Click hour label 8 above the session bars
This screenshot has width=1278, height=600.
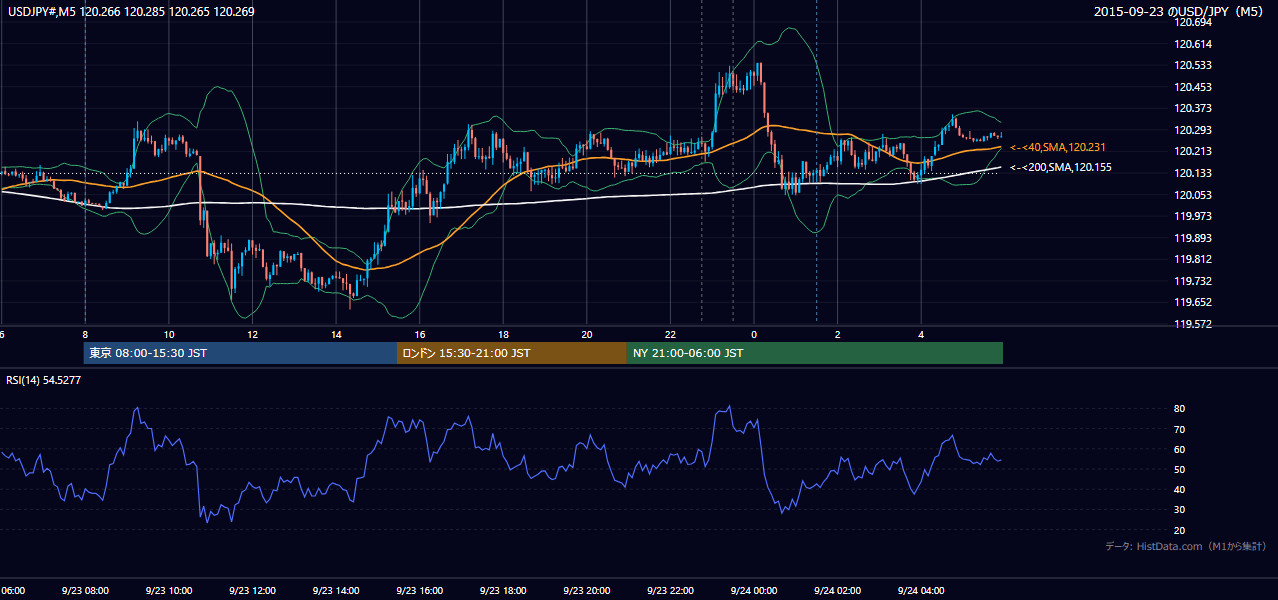tap(85, 335)
